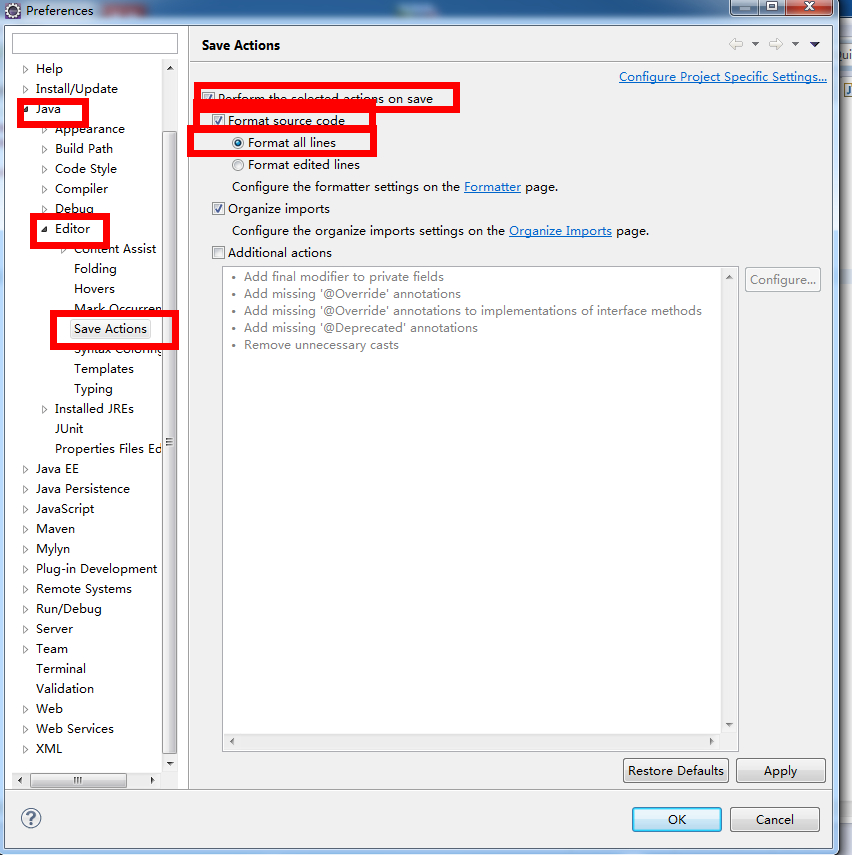Click the help question mark icon
The image size is (852, 855).
click(31, 818)
